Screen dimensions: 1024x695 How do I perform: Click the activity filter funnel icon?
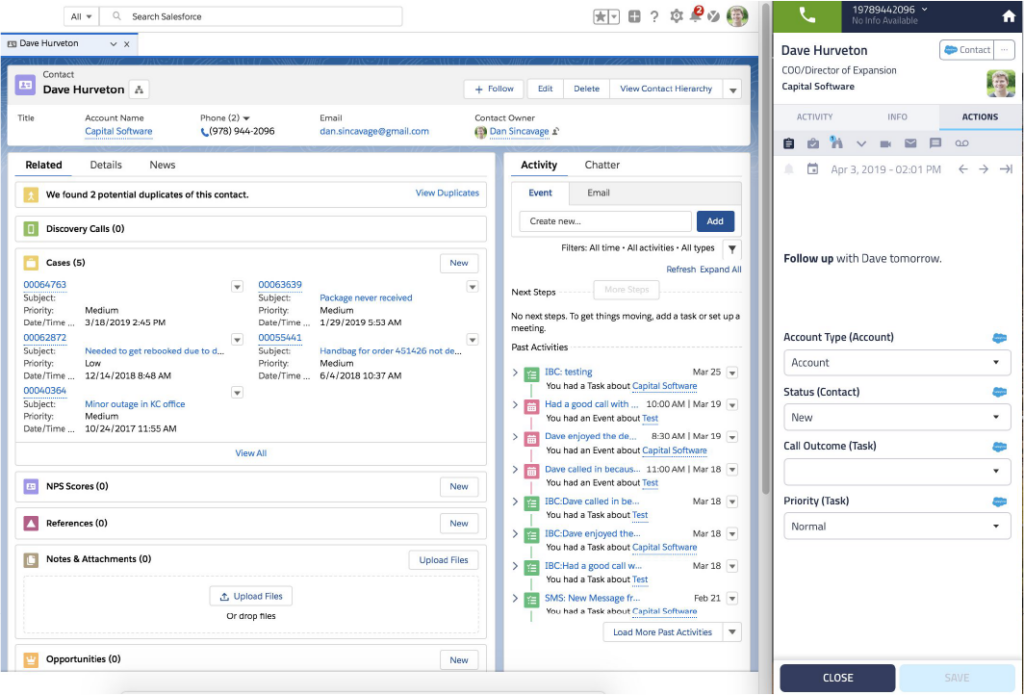point(732,249)
